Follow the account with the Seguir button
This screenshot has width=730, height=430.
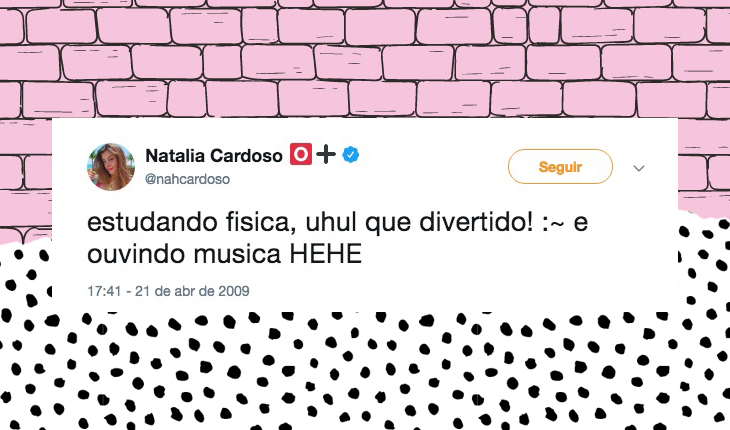pos(560,167)
